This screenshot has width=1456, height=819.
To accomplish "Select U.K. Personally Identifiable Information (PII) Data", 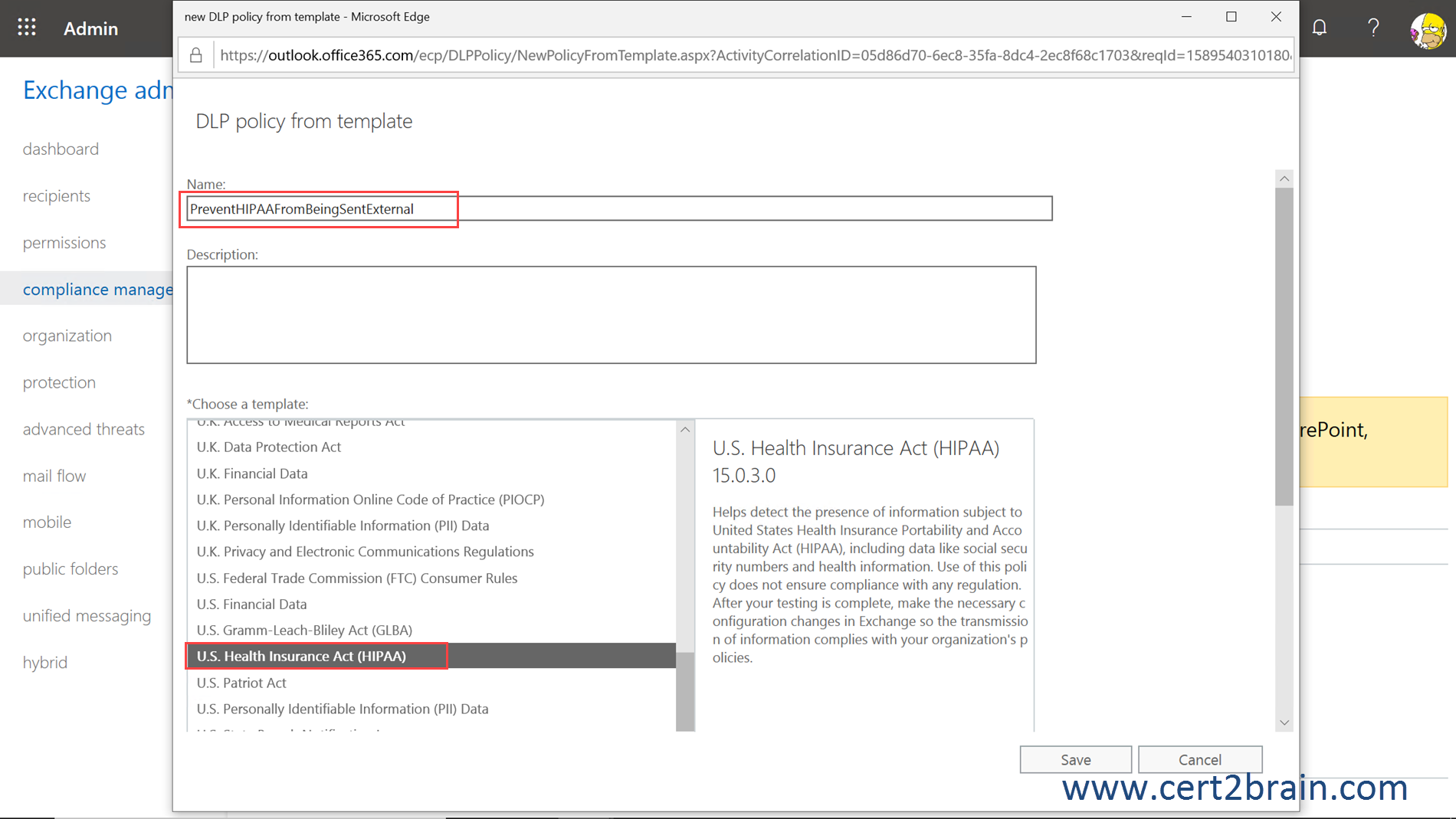I will pyautogui.click(x=432, y=526).
